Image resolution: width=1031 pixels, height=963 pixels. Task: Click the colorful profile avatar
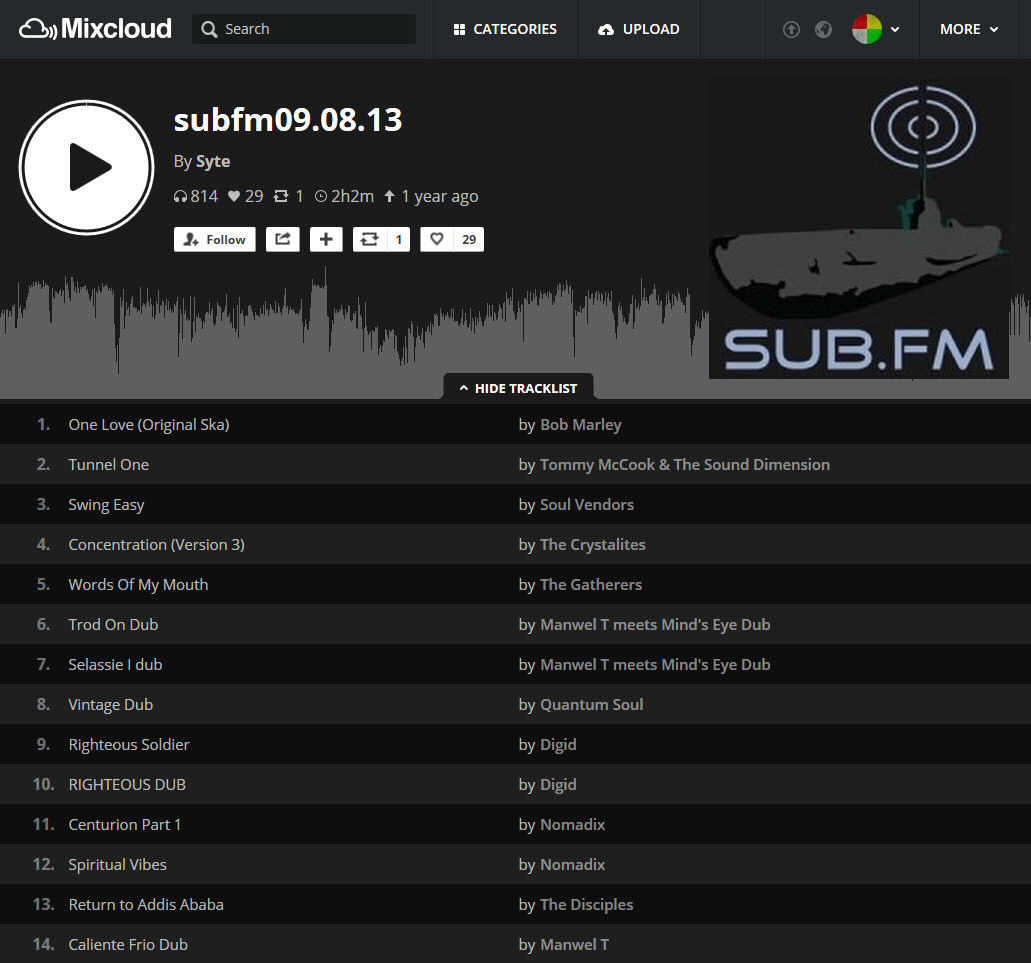click(867, 29)
